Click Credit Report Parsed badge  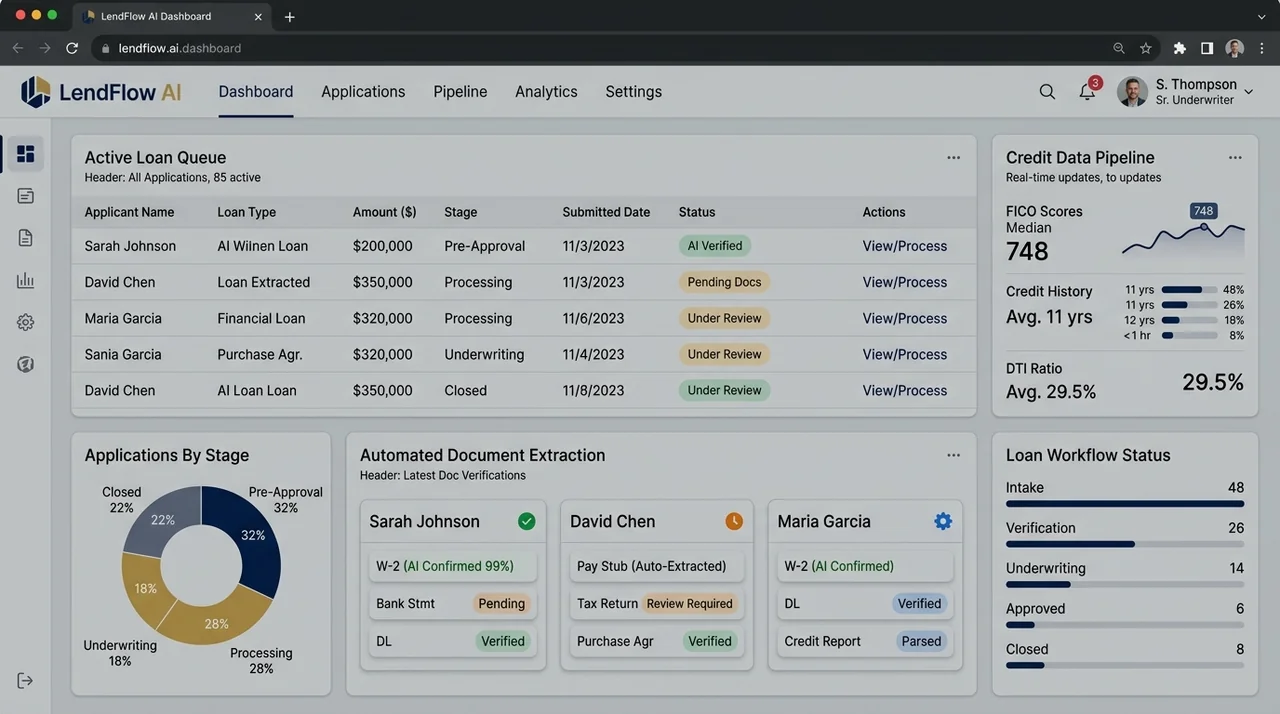click(921, 642)
